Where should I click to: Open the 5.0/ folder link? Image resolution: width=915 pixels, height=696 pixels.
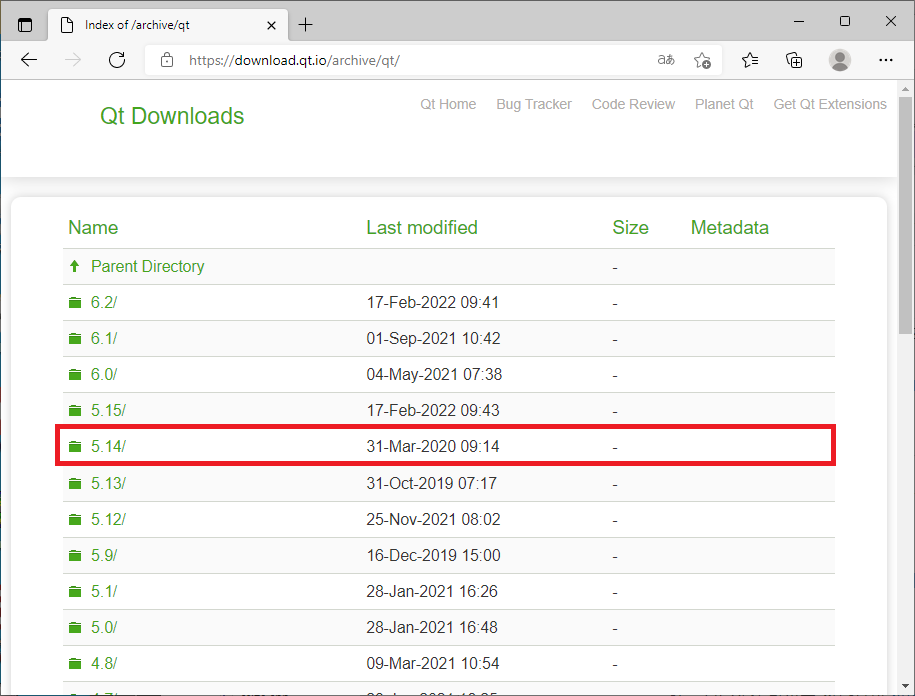click(x=104, y=628)
